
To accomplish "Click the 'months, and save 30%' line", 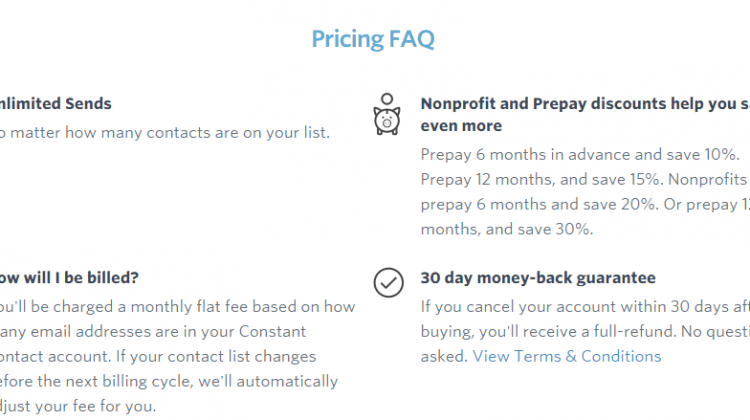I will 507,229.
